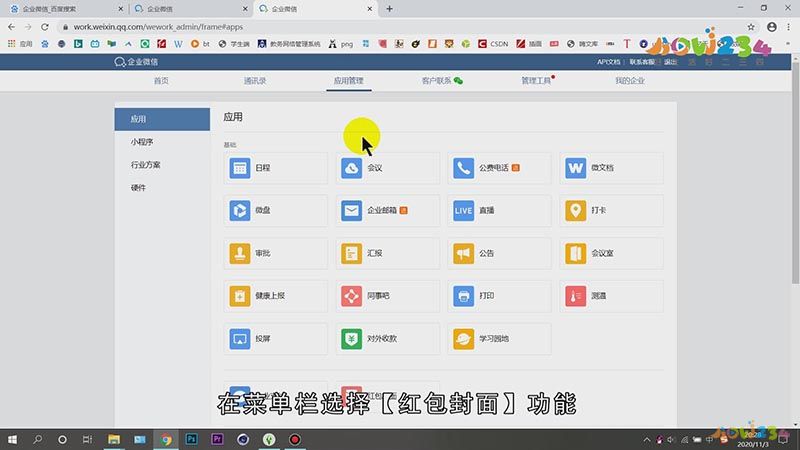
Task: Open the 测温 temperature app icon
Action: (x=576, y=296)
